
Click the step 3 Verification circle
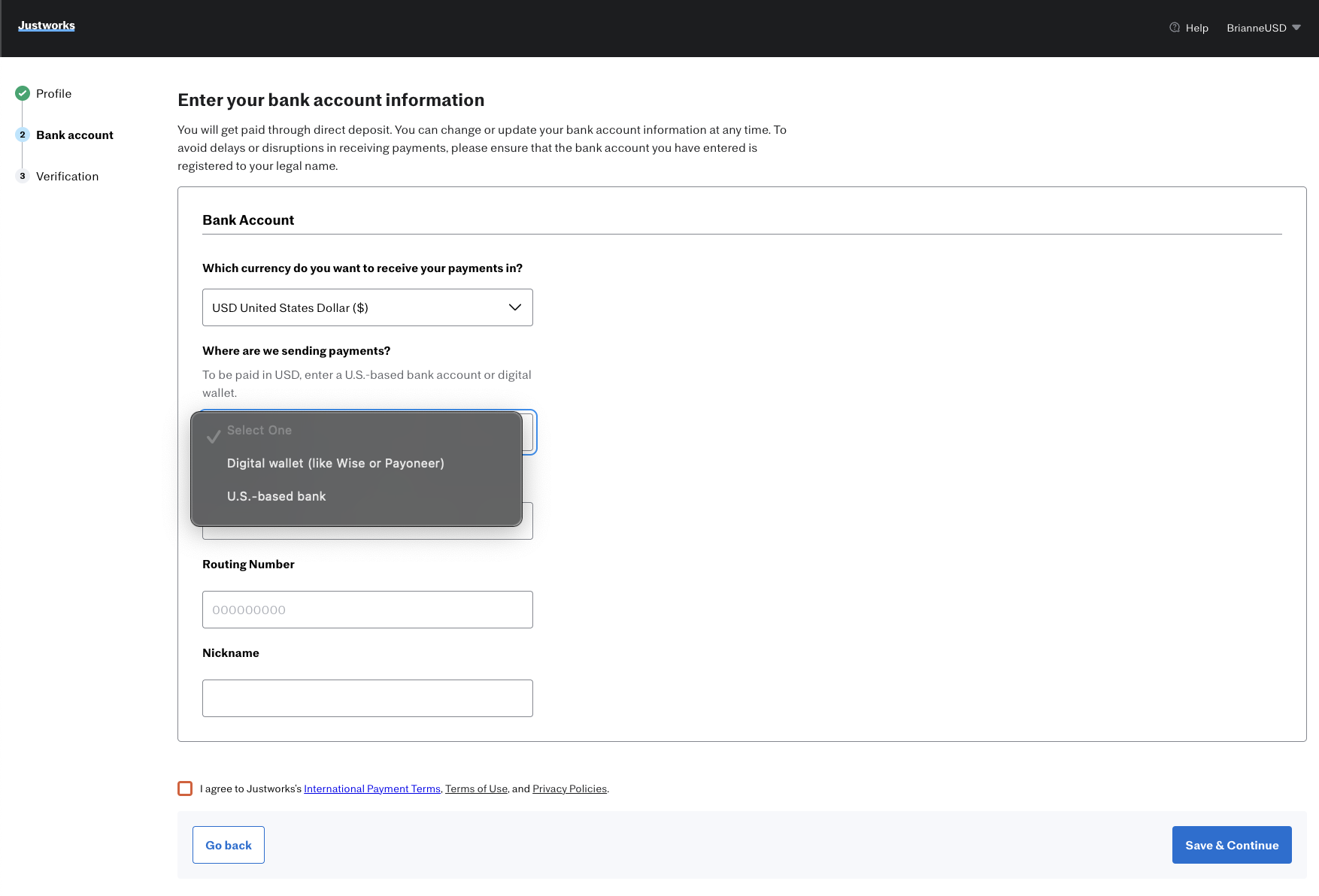tap(23, 176)
